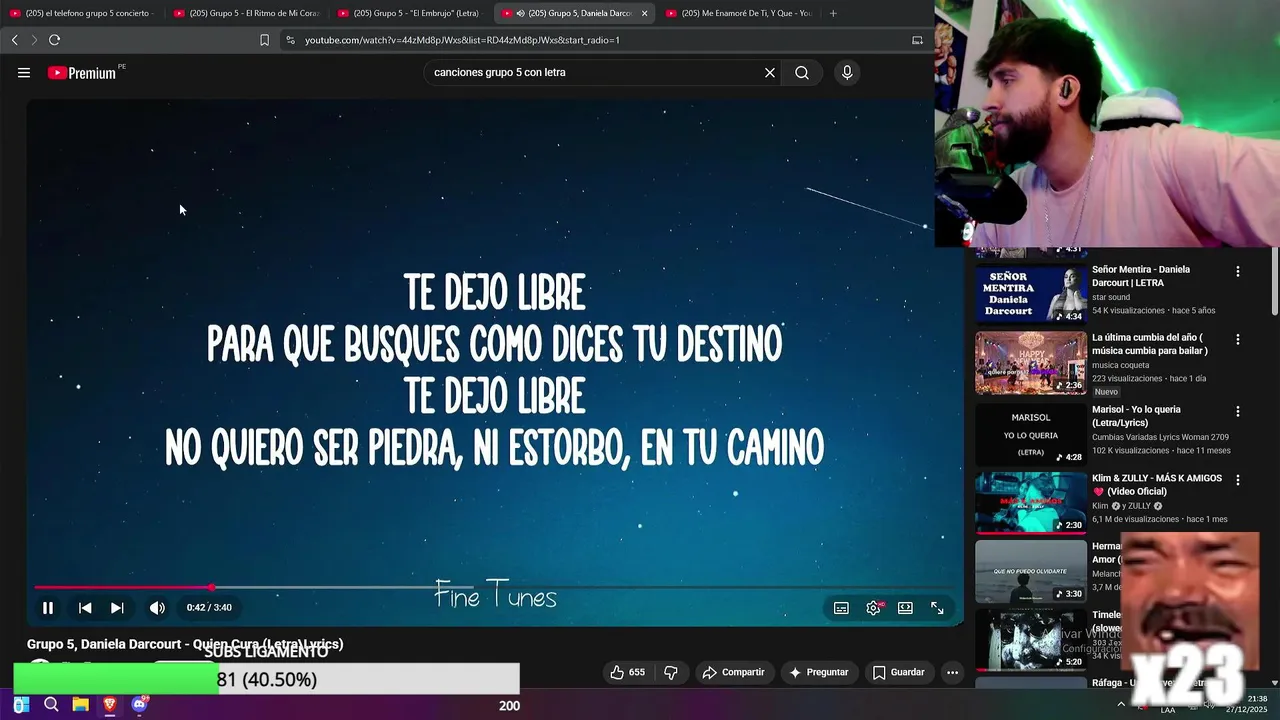Open site info icon beside the URL

[290, 40]
